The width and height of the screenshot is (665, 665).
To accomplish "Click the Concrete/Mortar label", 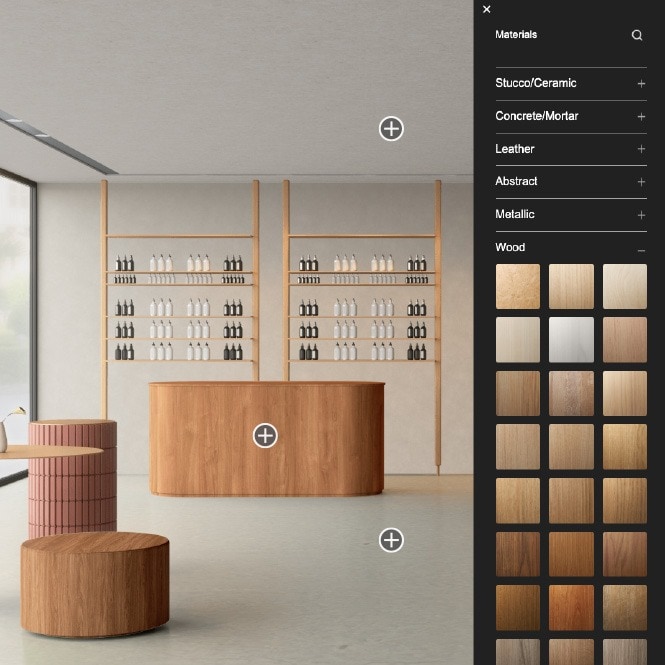I will (536, 116).
